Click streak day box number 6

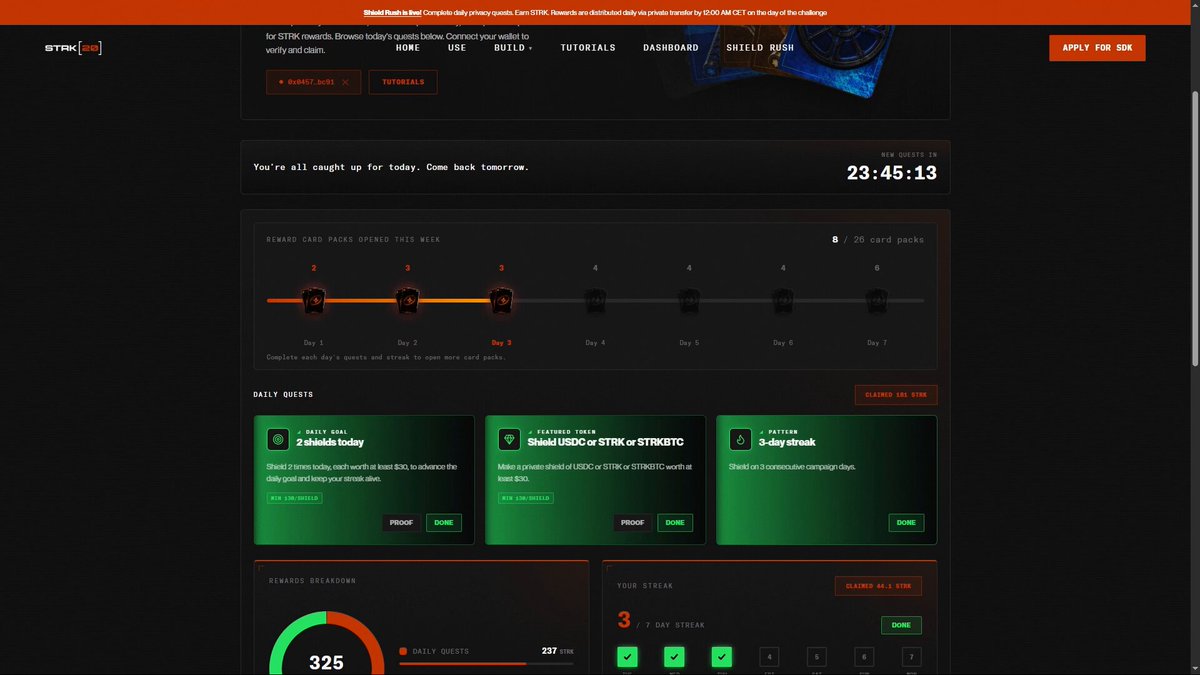pyautogui.click(x=864, y=657)
